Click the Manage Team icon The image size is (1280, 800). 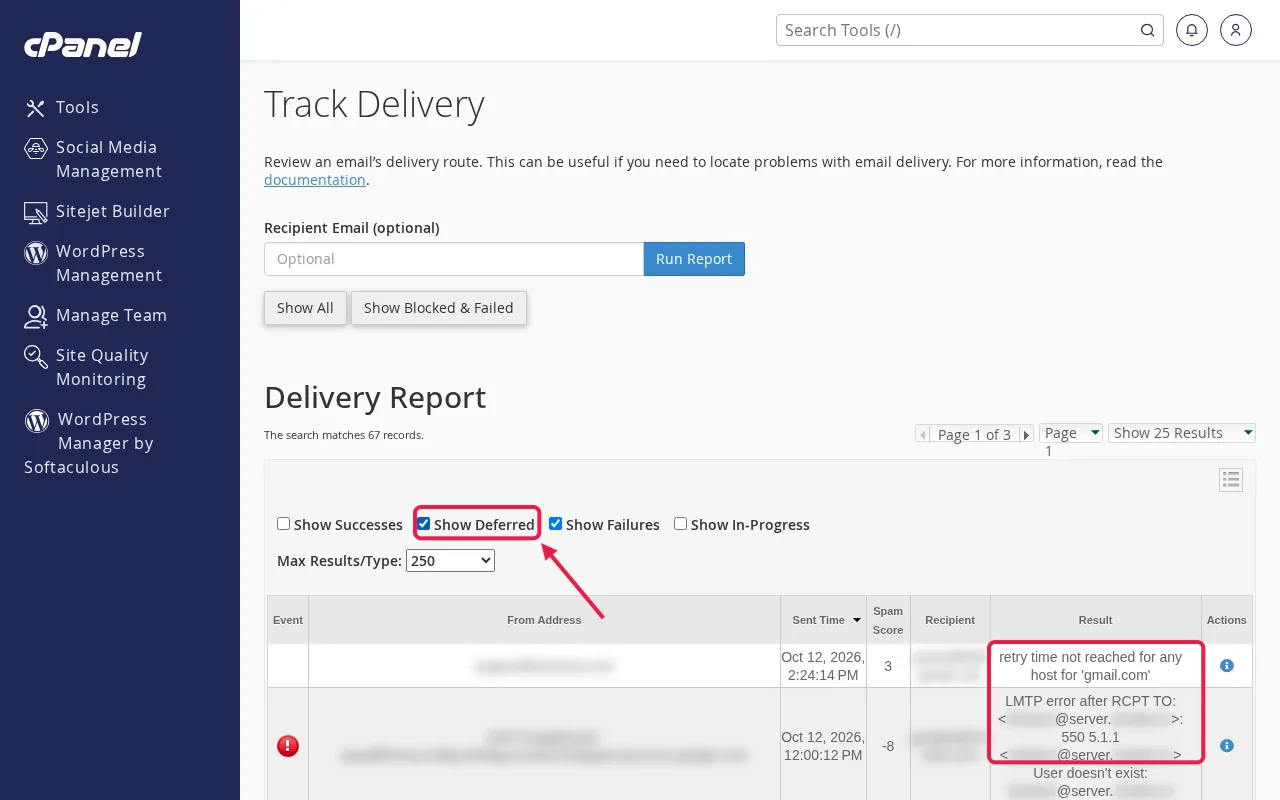point(36,316)
